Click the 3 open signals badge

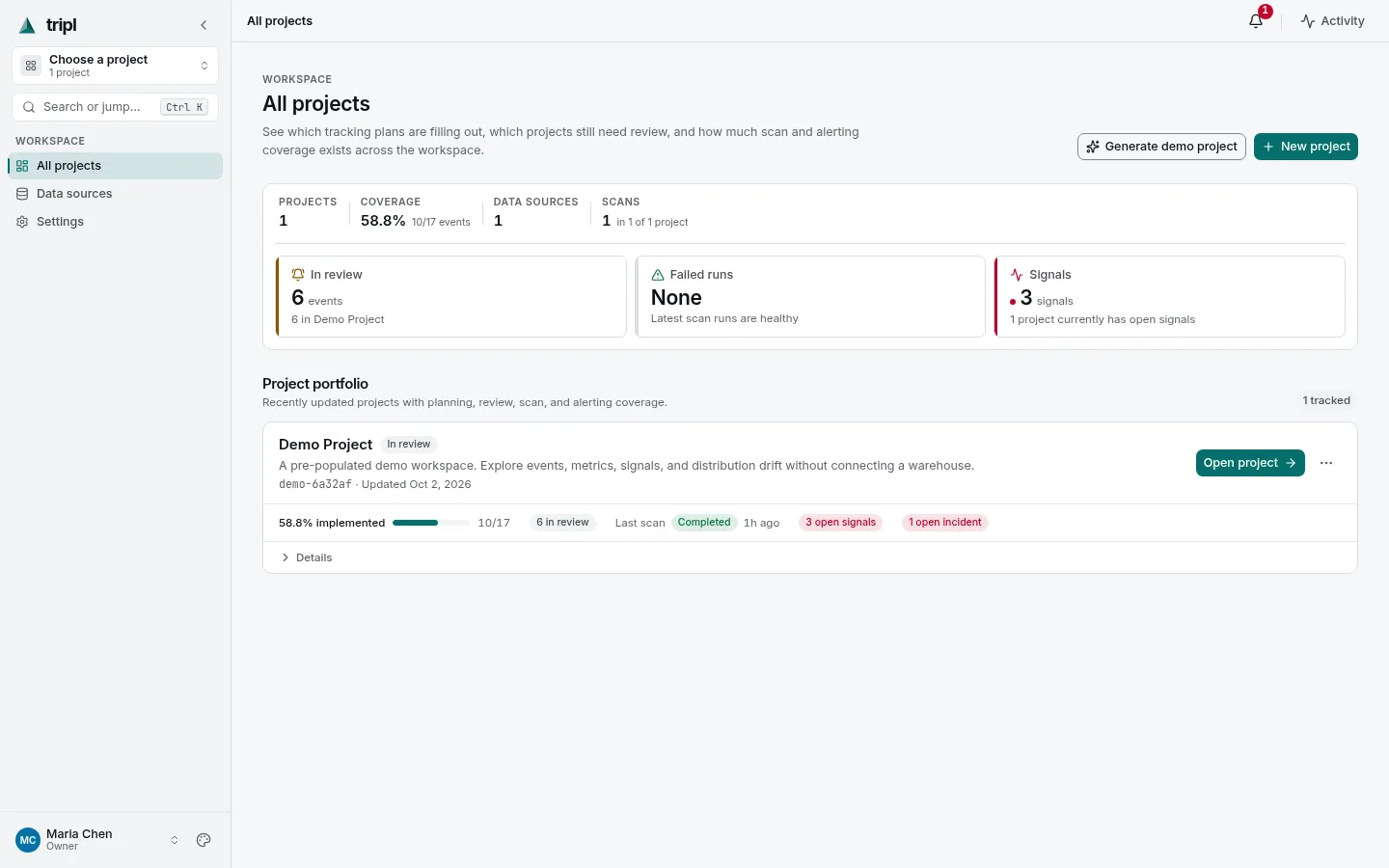pyautogui.click(x=841, y=523)
